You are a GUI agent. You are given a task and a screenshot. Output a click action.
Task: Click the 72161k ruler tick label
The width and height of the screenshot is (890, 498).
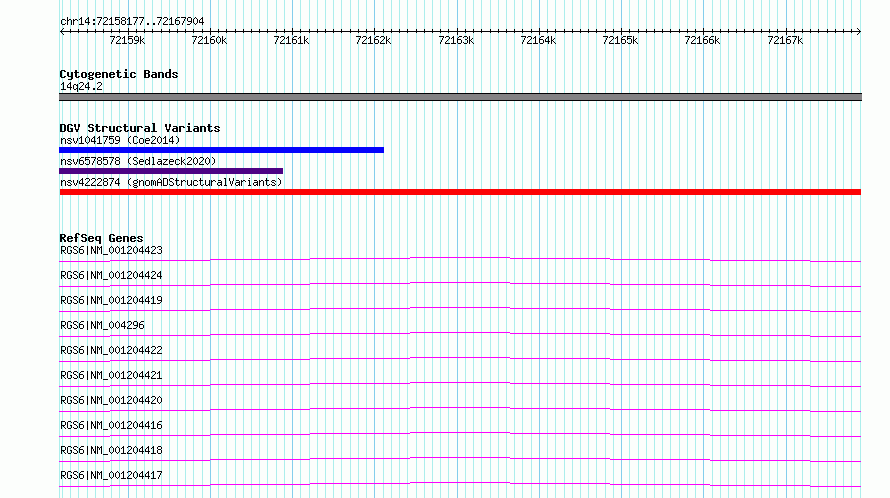(x=291, y=40)
